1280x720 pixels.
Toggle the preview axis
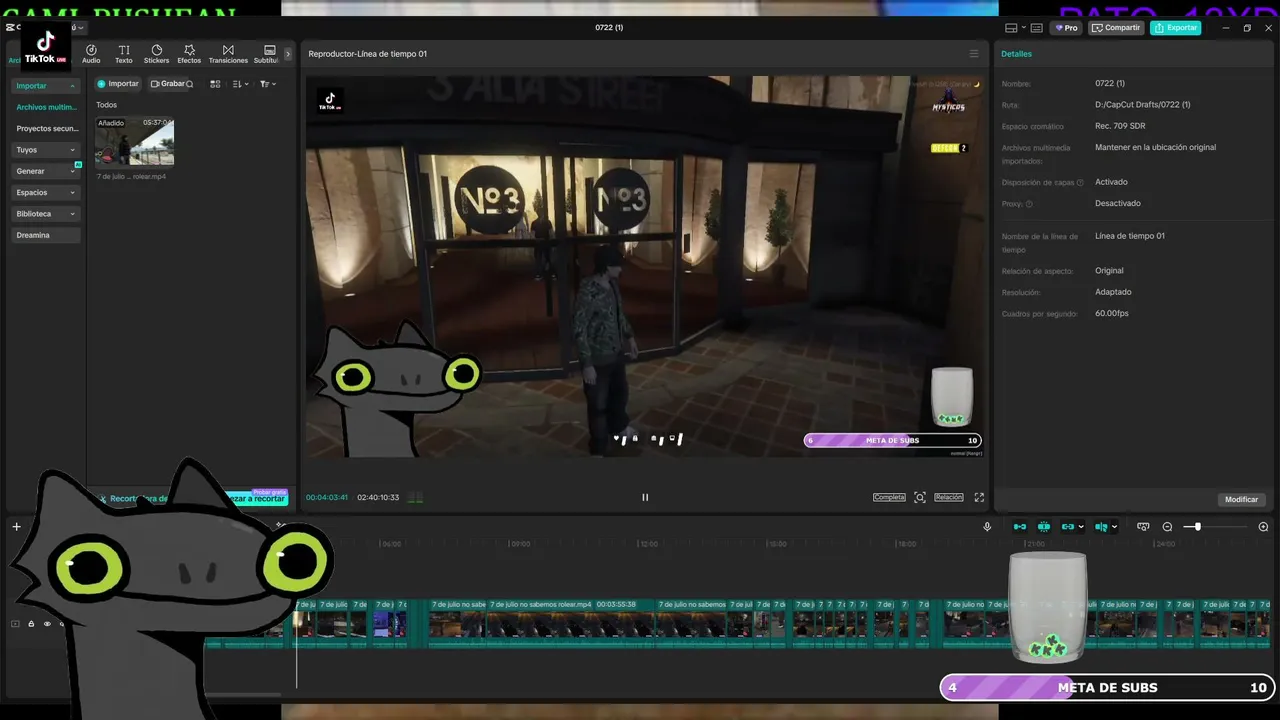coord(1101,527)
